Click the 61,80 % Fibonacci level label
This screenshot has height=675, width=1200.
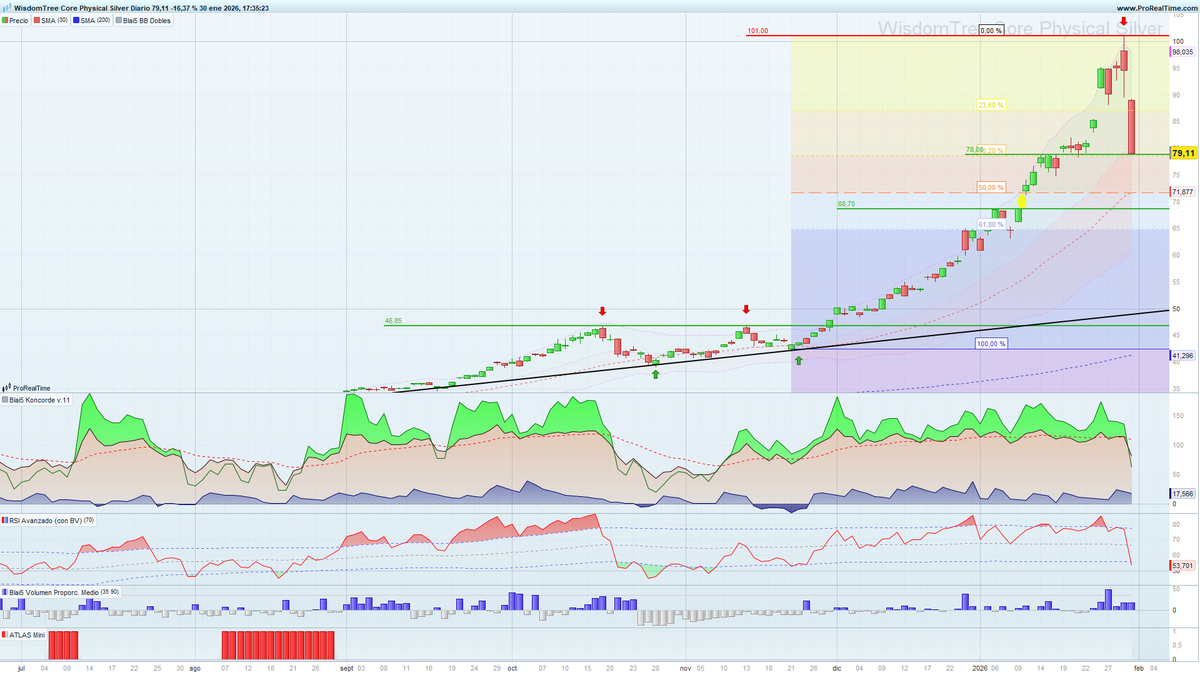pyautogui.click(x=990, y=224)
